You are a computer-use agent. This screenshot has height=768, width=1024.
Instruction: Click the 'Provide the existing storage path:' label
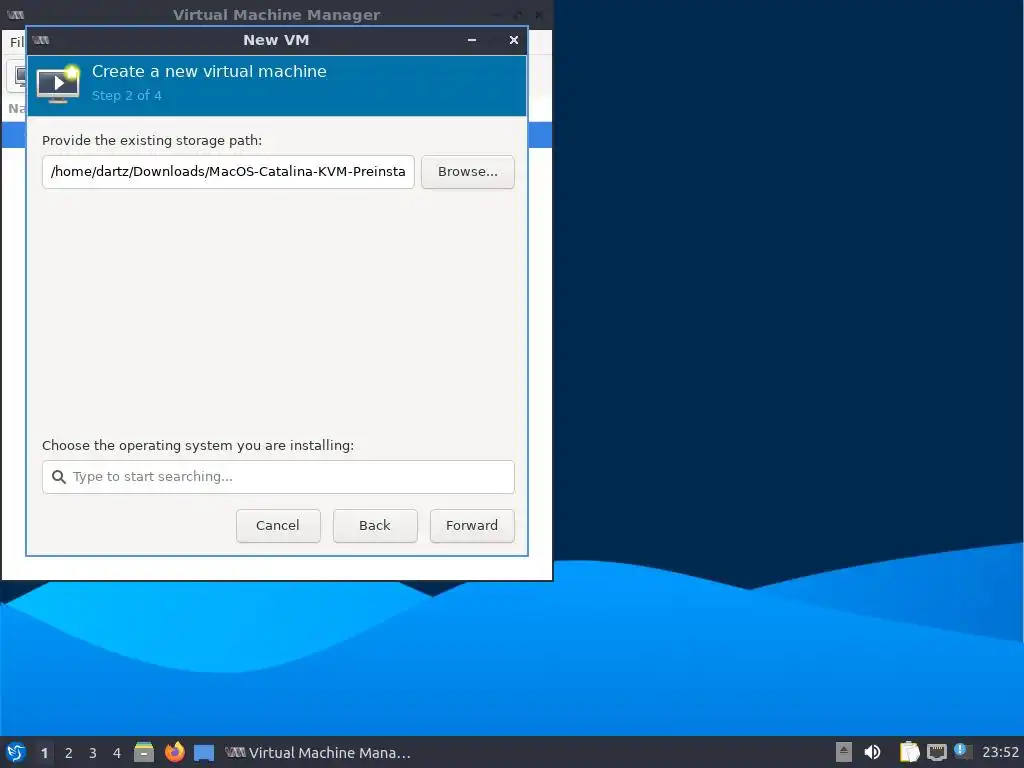(x=152, y=140)
